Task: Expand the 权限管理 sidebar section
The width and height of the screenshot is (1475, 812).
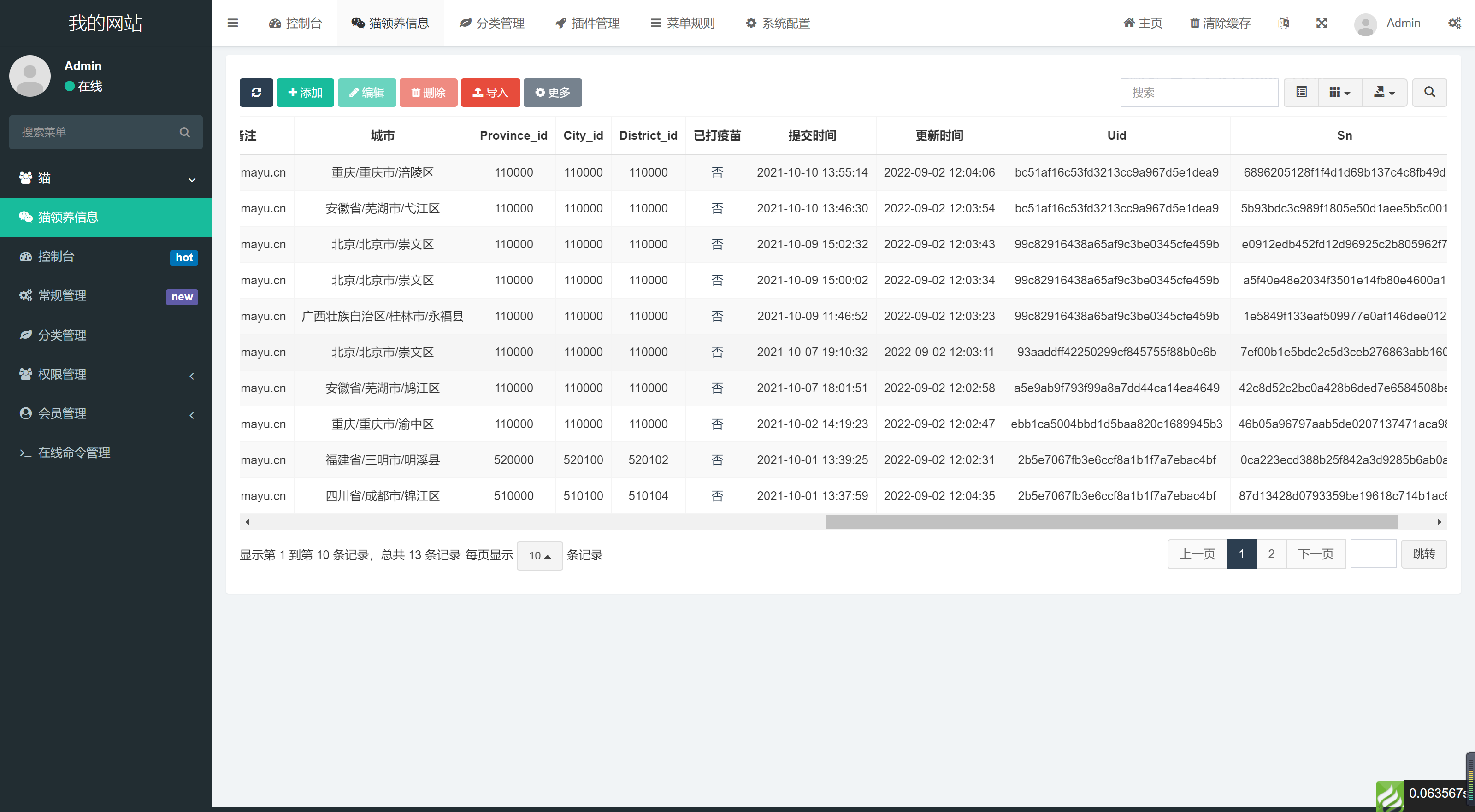Action: click(106, 375)
